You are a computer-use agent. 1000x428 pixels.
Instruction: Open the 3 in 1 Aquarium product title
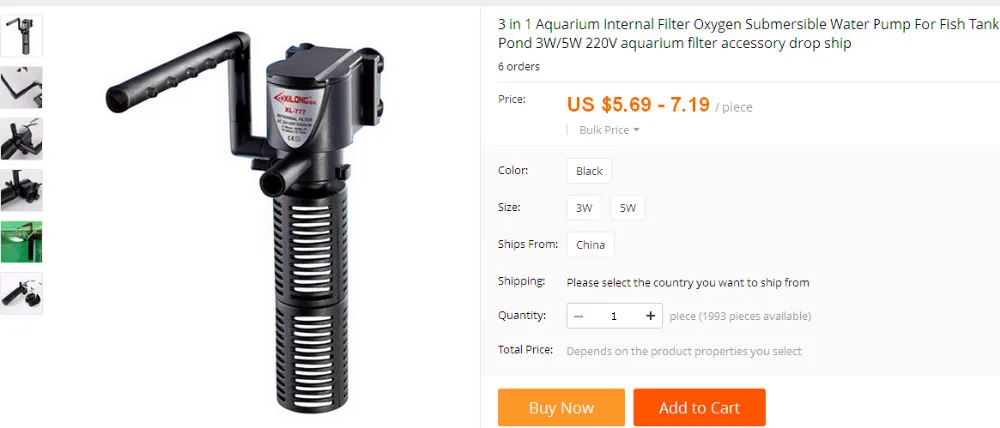[x=749, y=34]
